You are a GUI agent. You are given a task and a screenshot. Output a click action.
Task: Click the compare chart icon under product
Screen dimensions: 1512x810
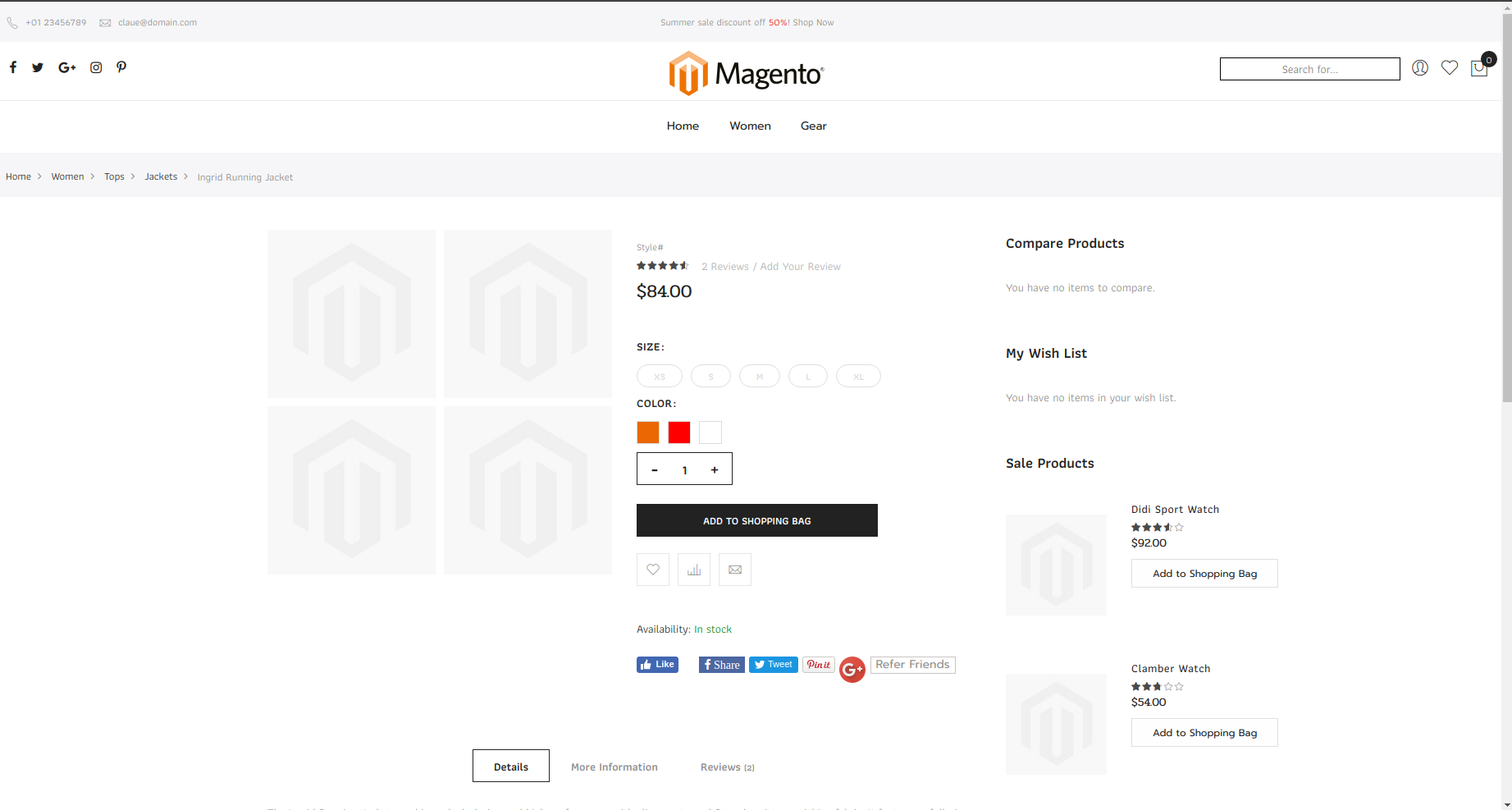(x=694, y=570)
